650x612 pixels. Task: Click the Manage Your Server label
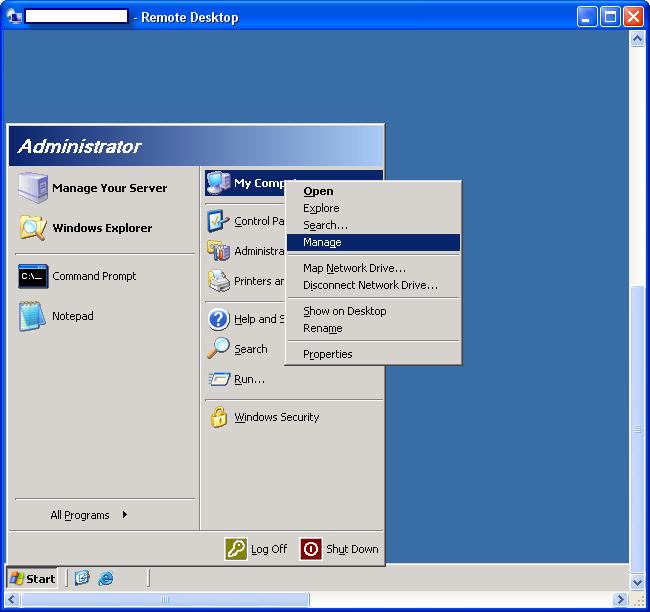(109, 188)
